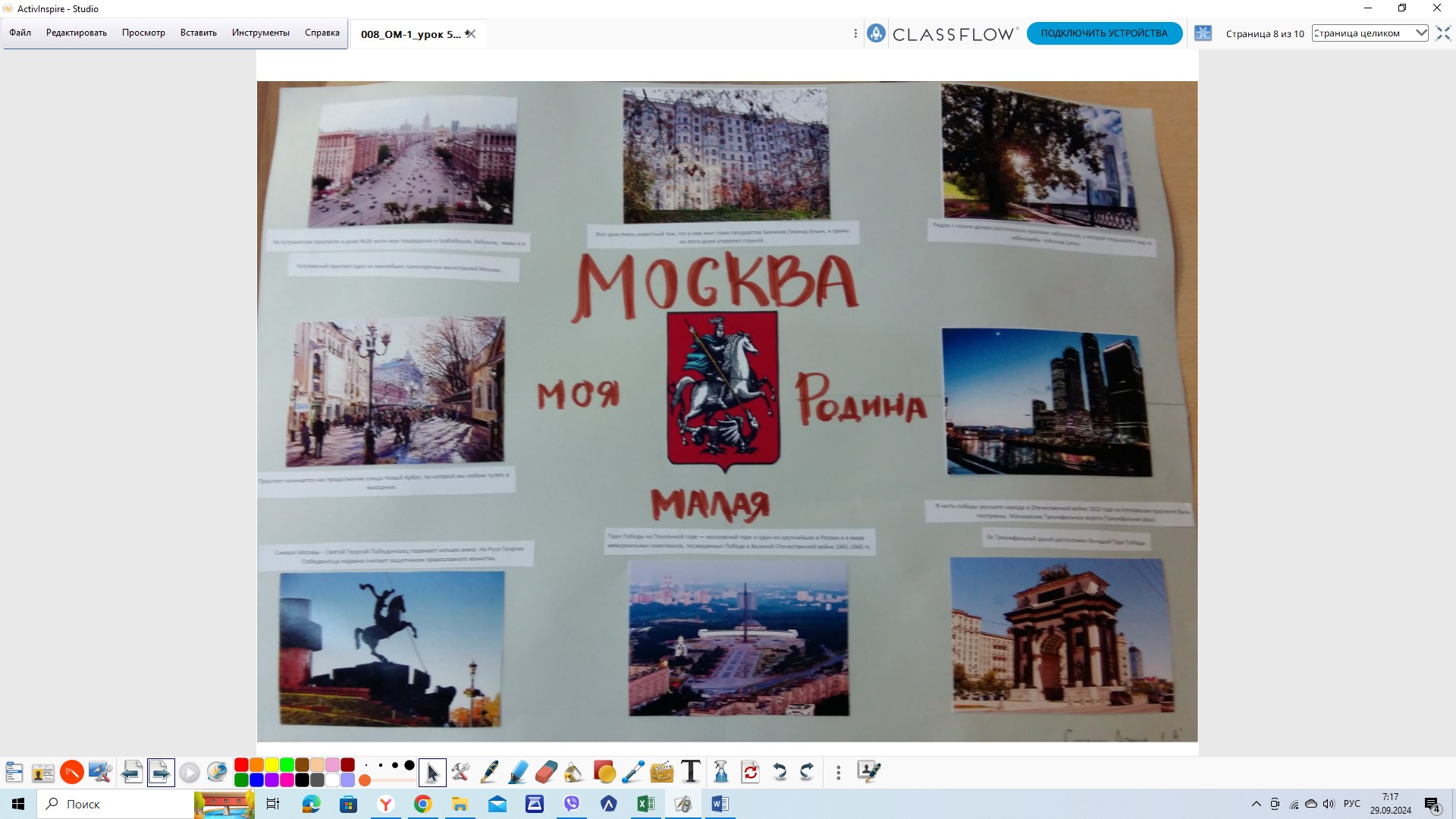Click the annotate over desktop icon

[868, 772]
